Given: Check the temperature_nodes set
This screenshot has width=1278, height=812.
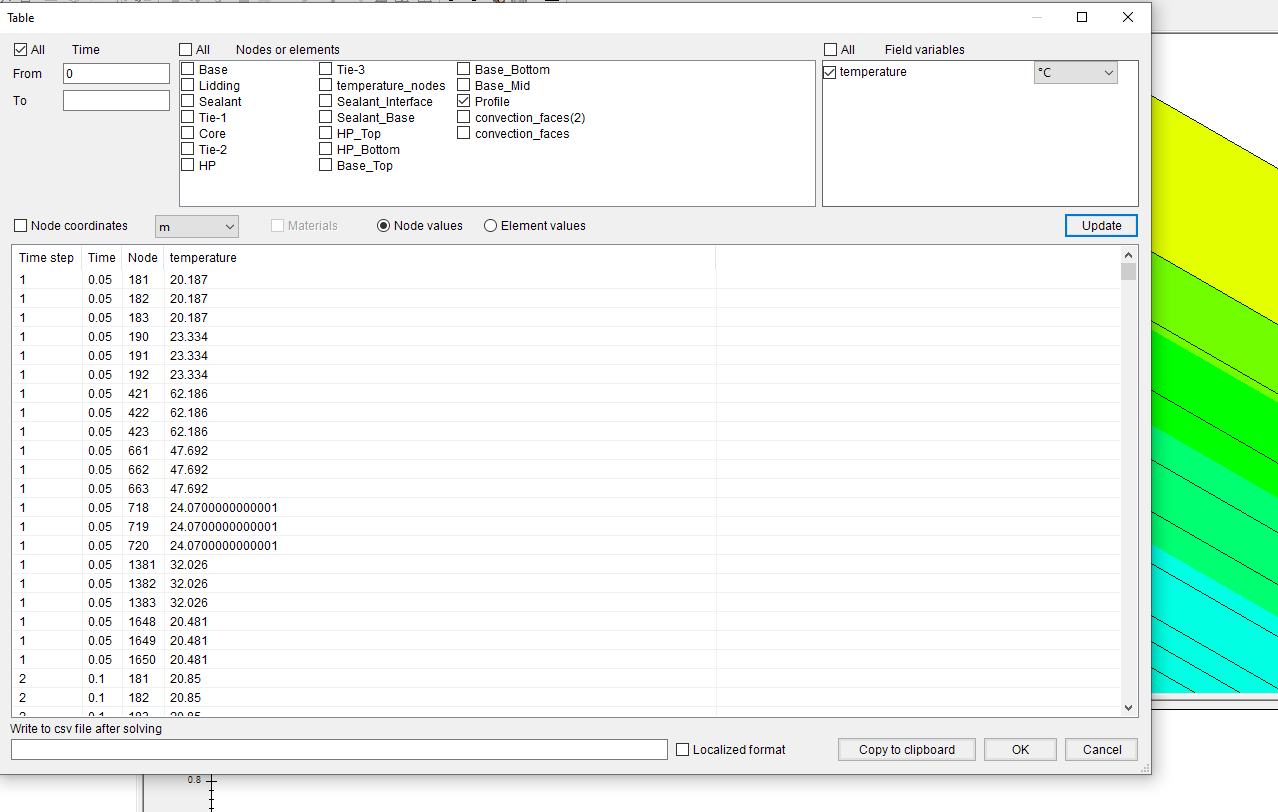Looking at the screenshot, I should pyautogui.click(x=326, y=85).
